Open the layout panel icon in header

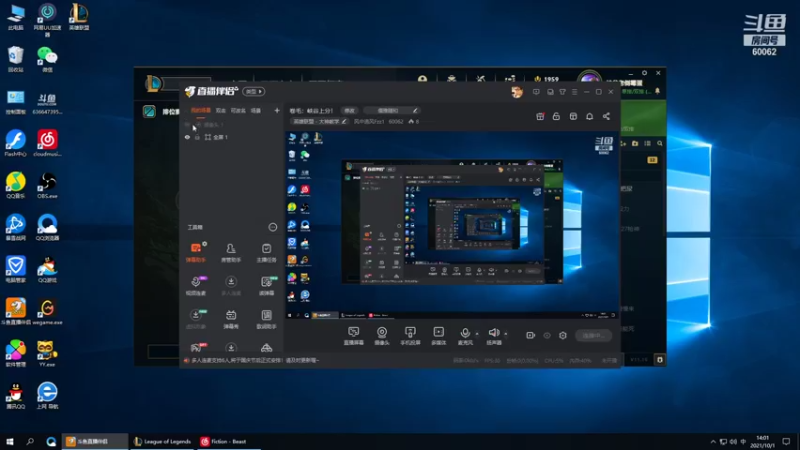573,116
